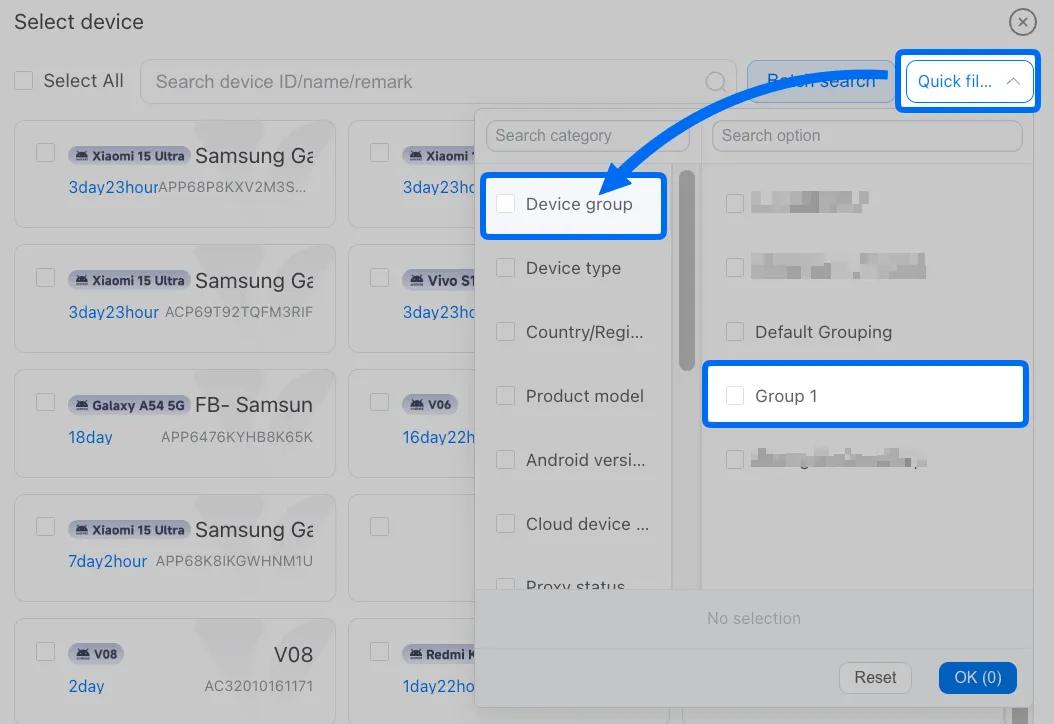Screen dimensions: 1054x724
Task: Click Android badge icon on V08 card
Action: [83, 653]
